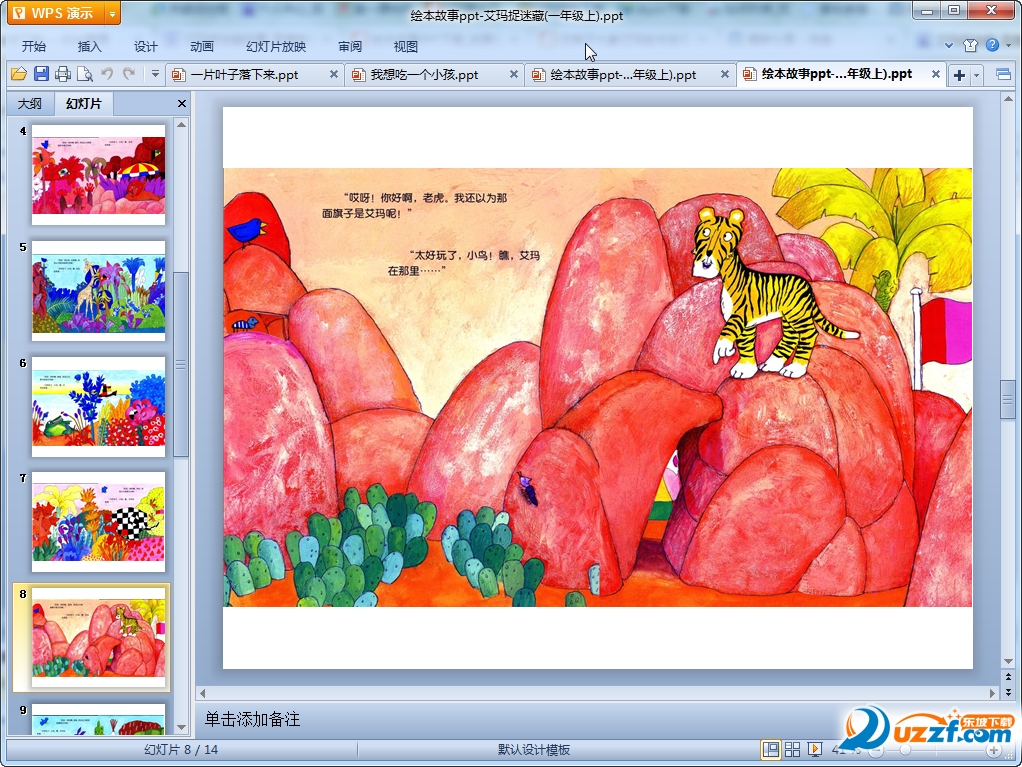Close the slide thumbnail pane
Screen dimensions: 1022x767
pos(182,104)
